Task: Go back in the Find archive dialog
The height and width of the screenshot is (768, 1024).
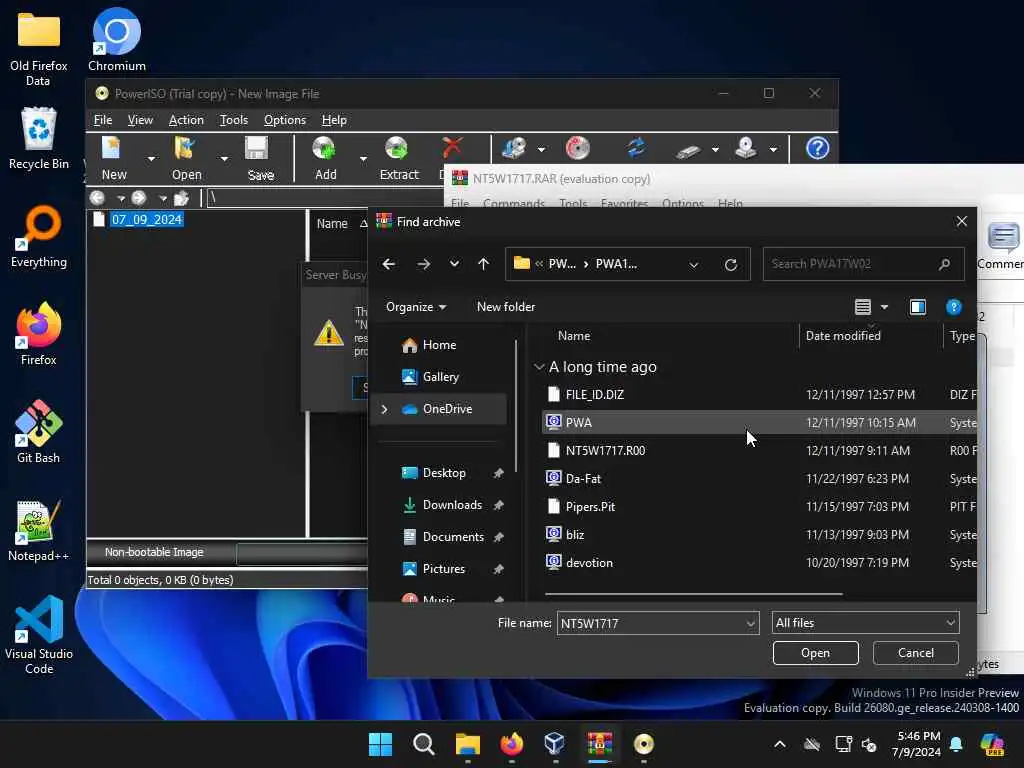Action: point(389,264)
